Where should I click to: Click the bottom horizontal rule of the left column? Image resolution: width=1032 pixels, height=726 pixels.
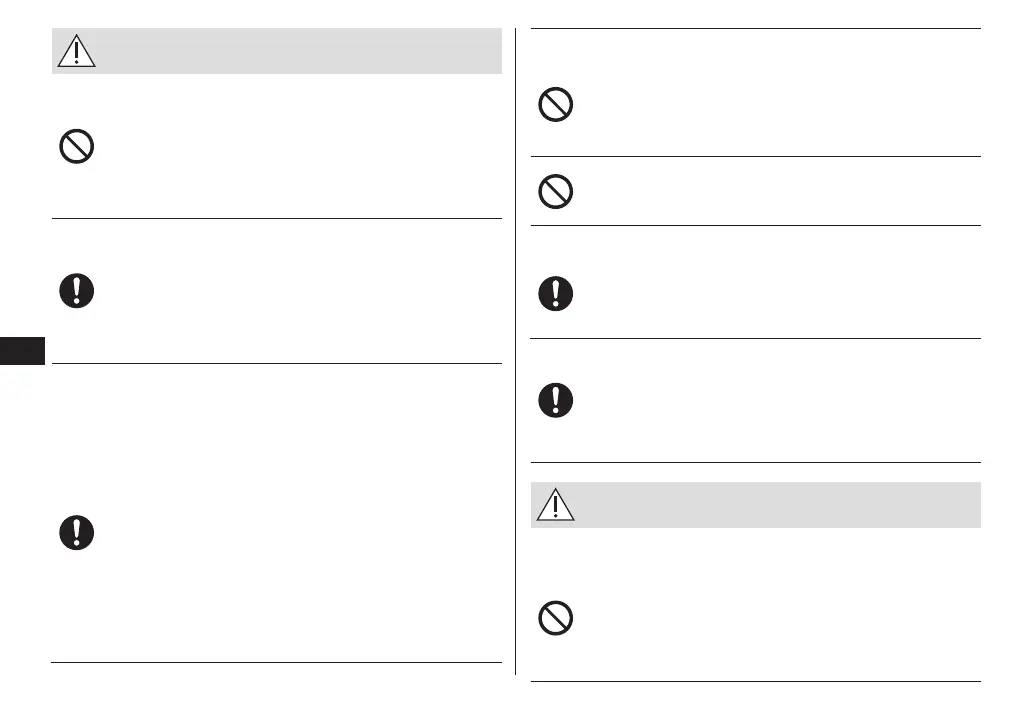276,662
